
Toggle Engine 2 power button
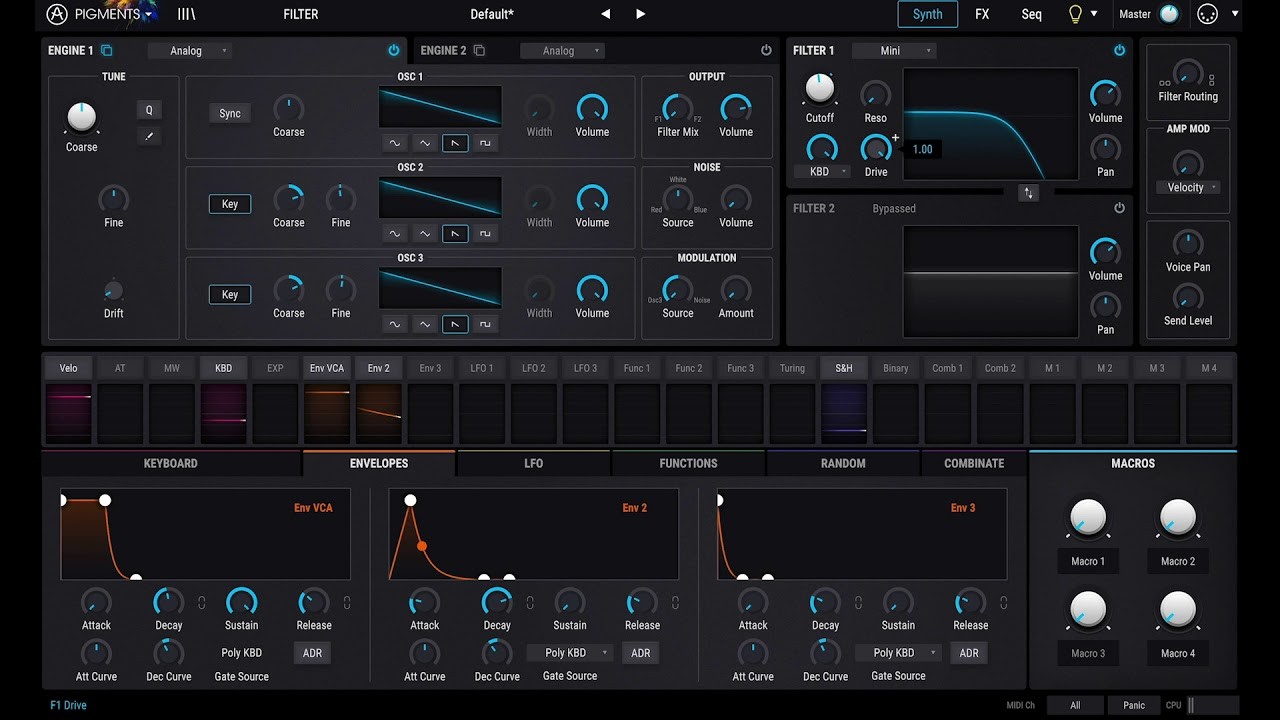766,50
